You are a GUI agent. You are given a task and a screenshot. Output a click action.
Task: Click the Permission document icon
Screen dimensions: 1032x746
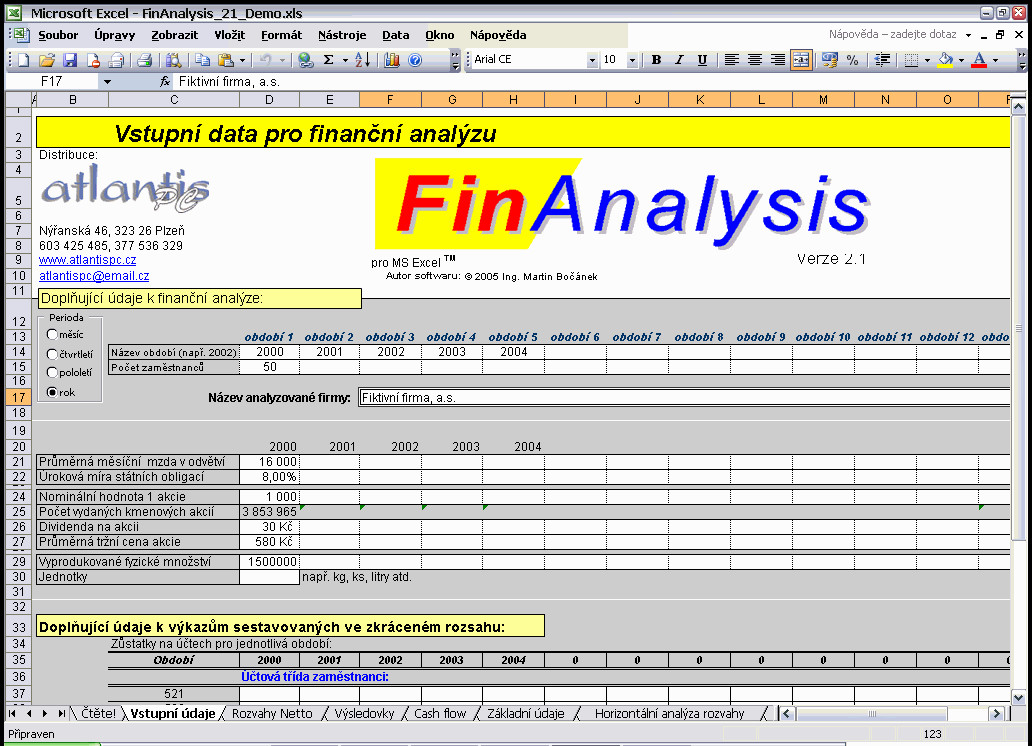[x=93, y=61]
